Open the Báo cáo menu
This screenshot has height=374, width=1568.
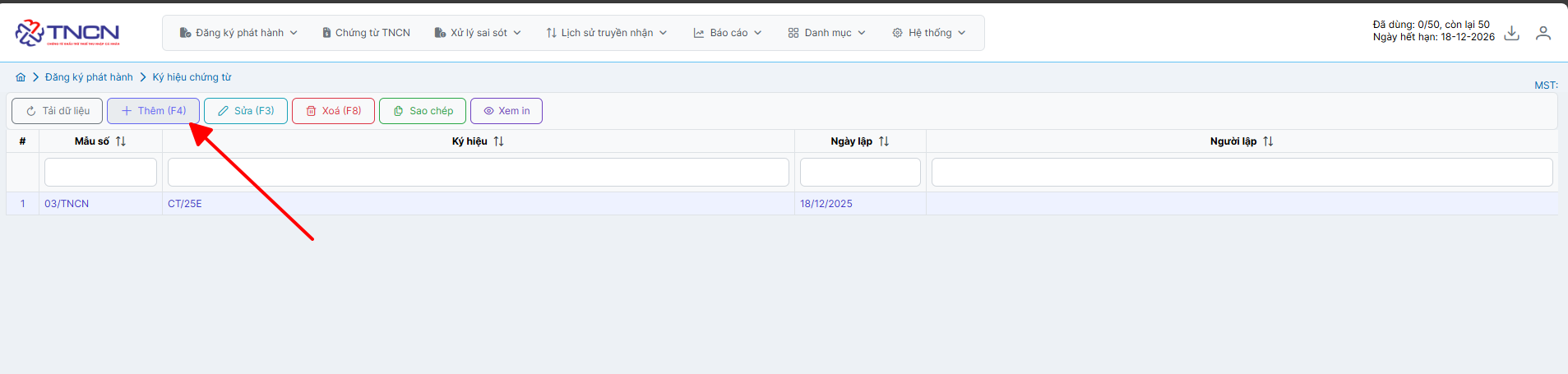(728, 33)
